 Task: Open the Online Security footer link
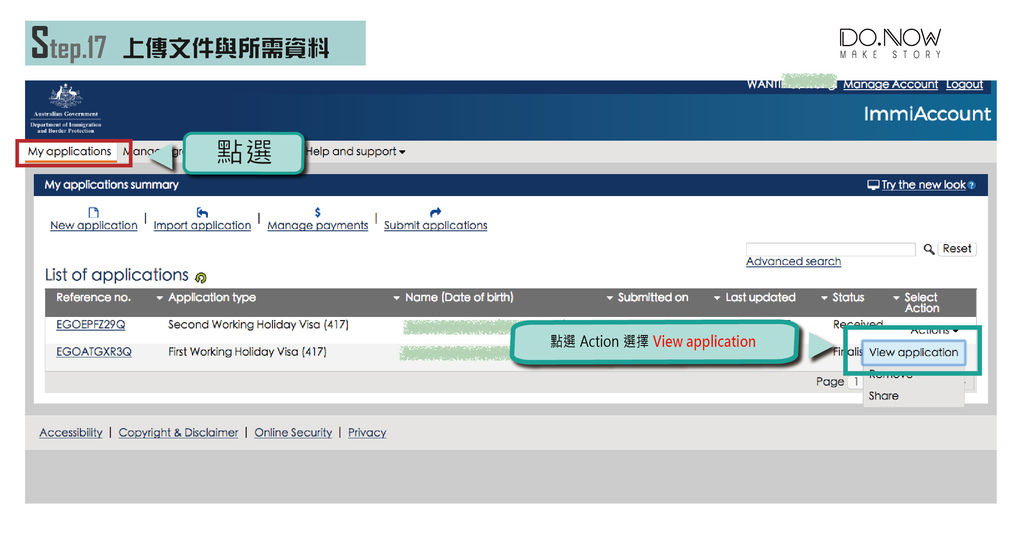click(x=293, y=432)
